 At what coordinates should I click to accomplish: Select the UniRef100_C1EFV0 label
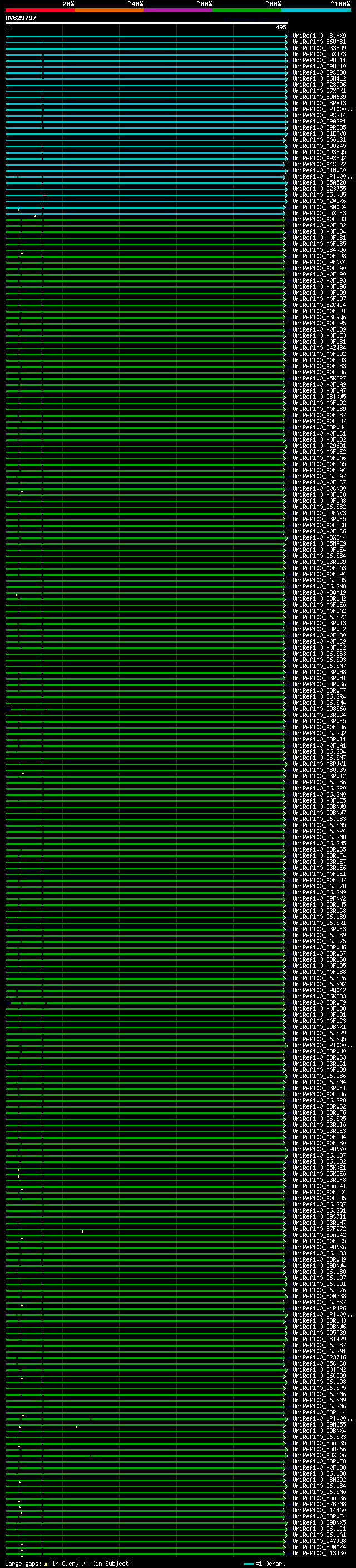319,134
